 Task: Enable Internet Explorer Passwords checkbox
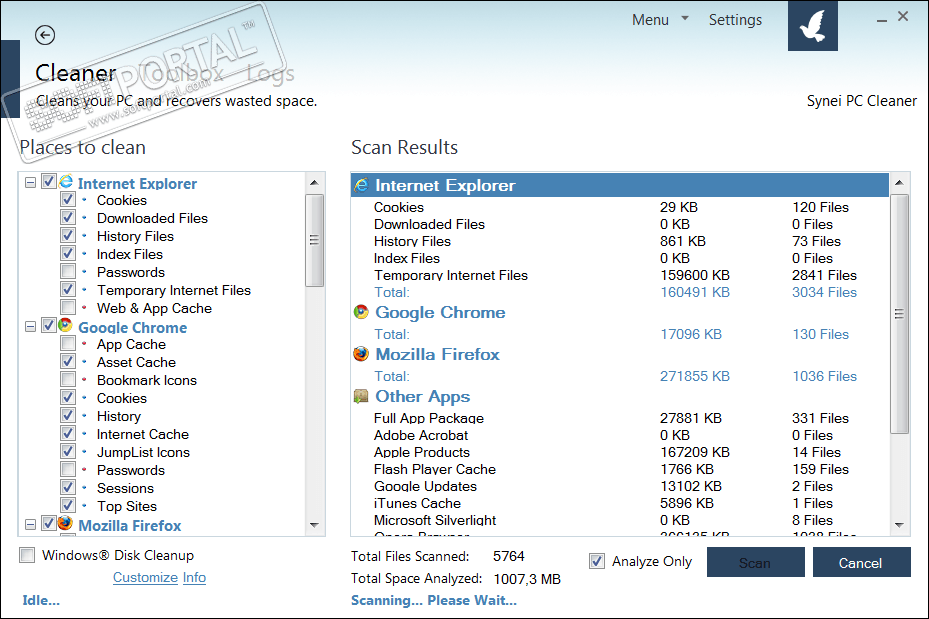click(68, 271)
